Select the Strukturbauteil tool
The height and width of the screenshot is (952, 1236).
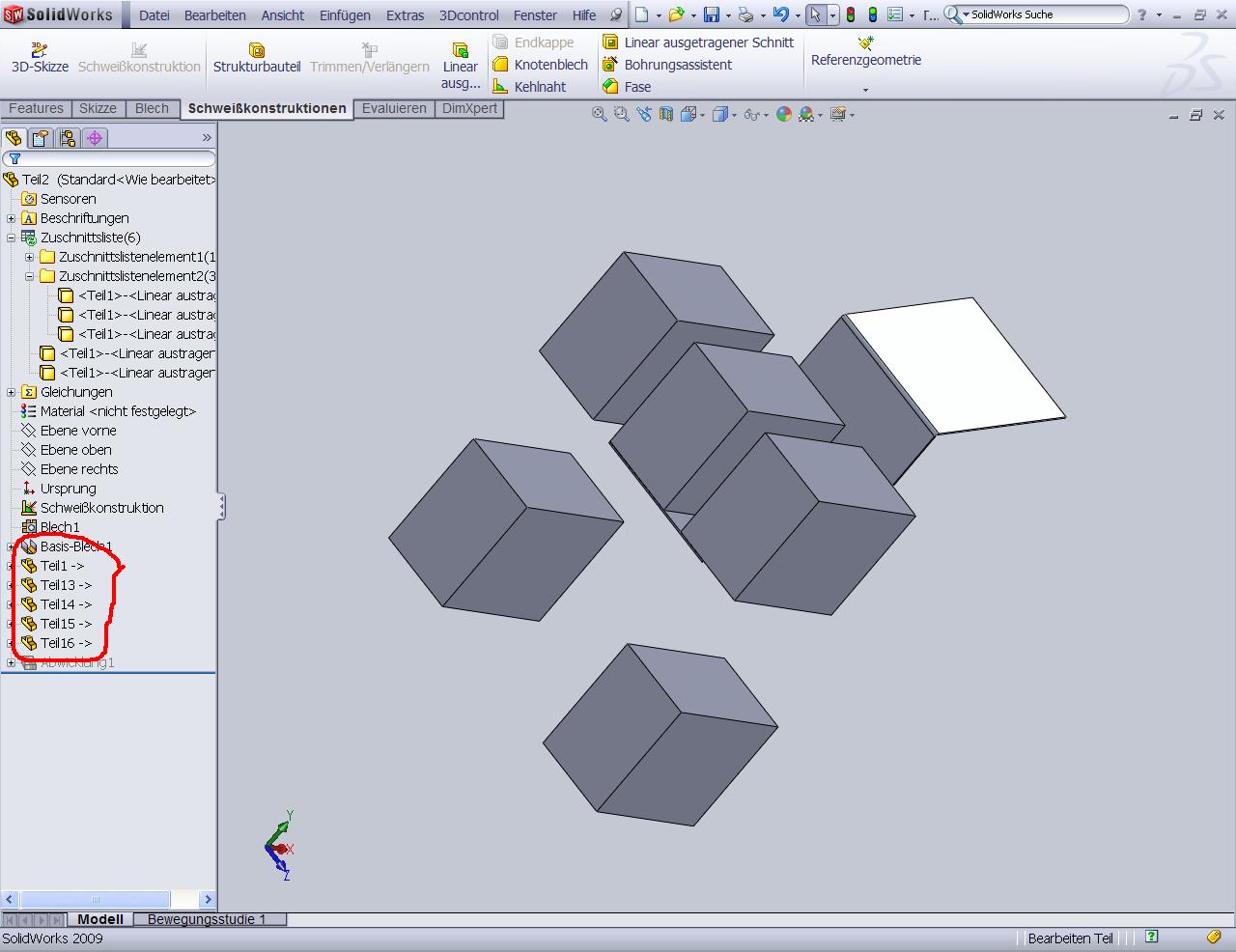257,58
